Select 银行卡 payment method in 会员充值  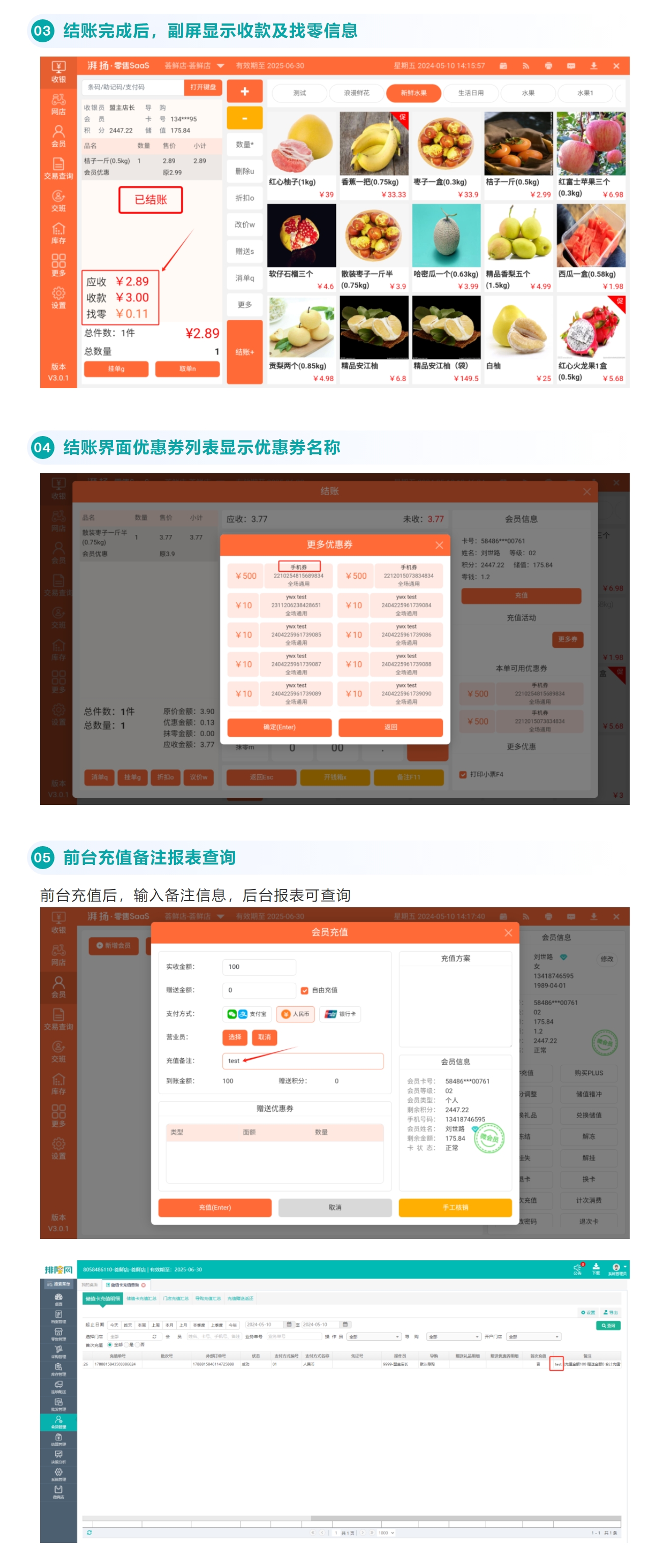[x=340, y=1014]
